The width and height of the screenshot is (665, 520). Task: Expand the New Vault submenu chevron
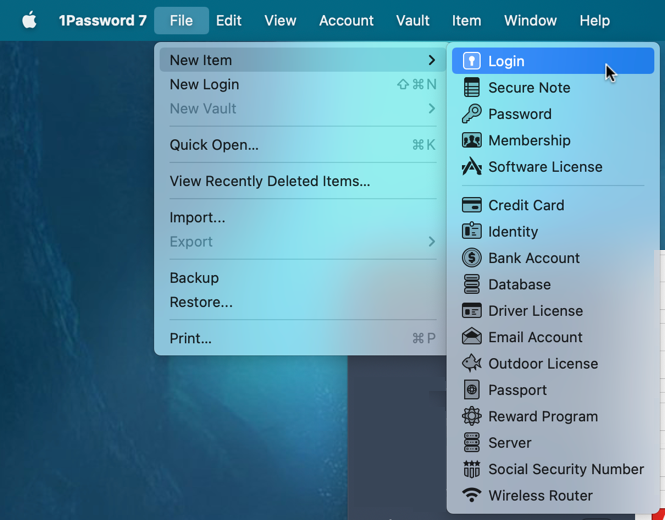[x=431, y=109]
